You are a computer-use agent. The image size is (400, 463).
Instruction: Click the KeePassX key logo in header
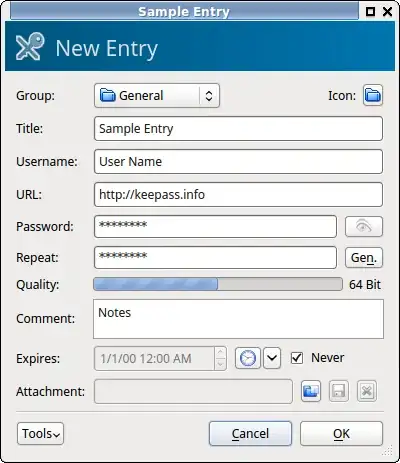(x=30, y=47)
